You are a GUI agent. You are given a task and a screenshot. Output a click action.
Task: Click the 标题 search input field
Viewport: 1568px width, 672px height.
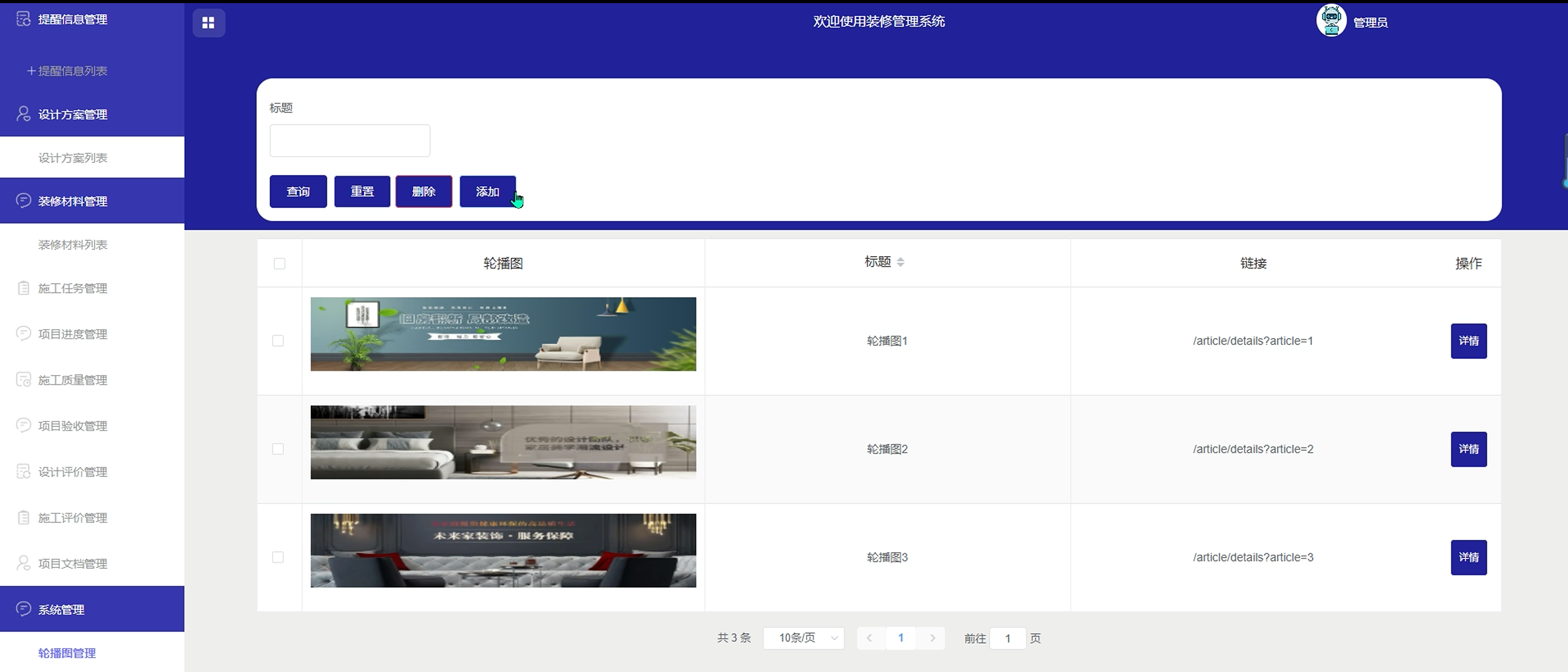click(349, 140)
